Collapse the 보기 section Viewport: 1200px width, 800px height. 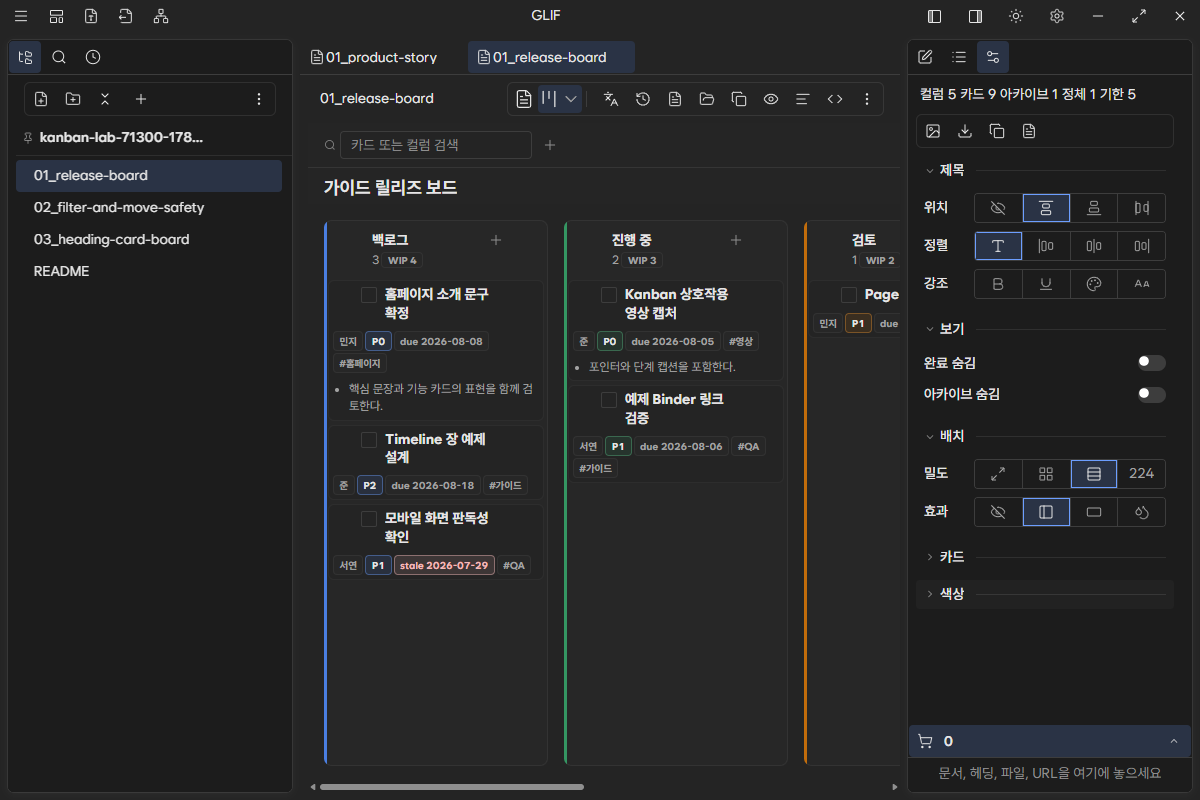tap(945, 329)
